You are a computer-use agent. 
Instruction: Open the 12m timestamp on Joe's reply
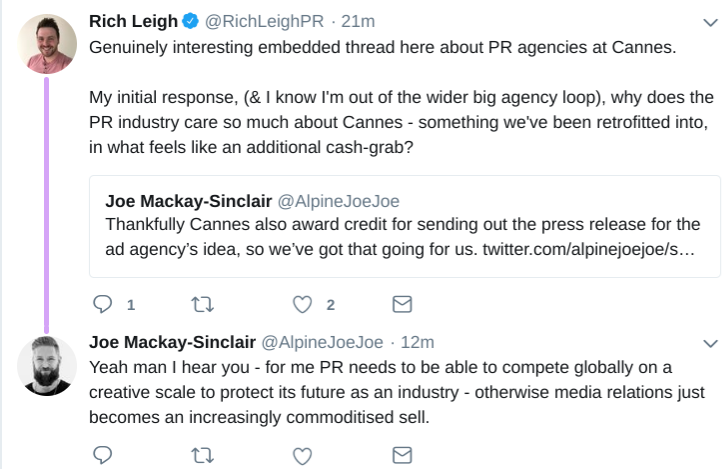[x=414, y=342]
